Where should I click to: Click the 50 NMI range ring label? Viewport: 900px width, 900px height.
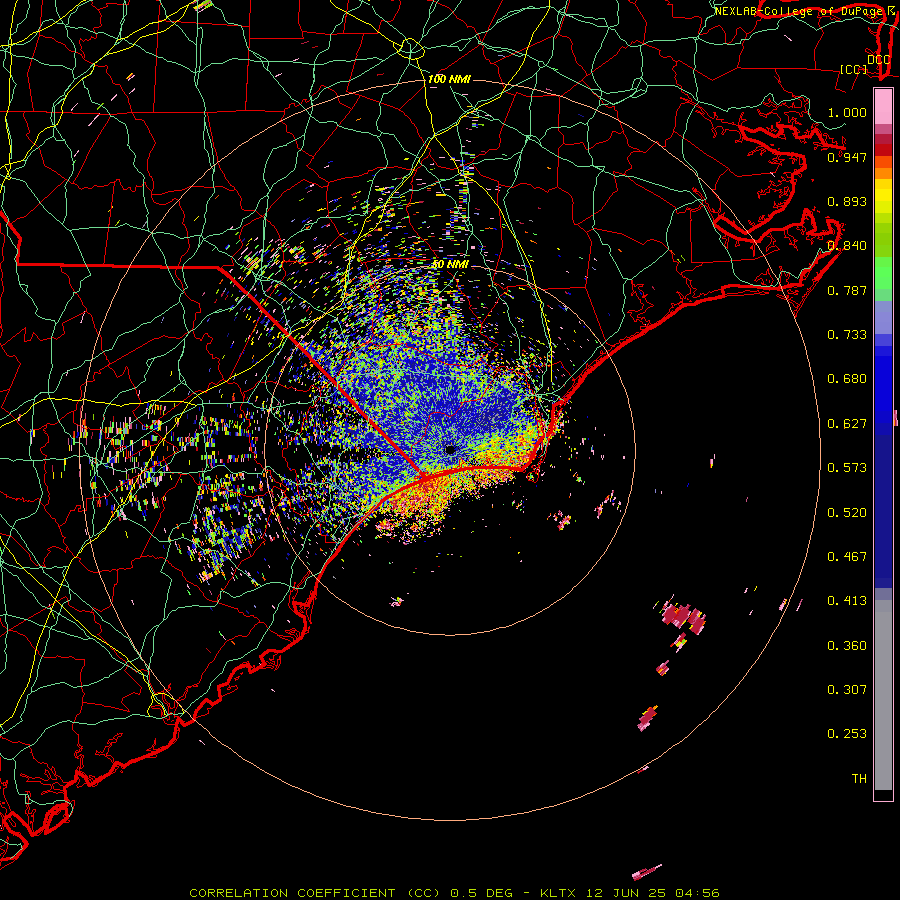pyautogui.click(x=450, y=265)
